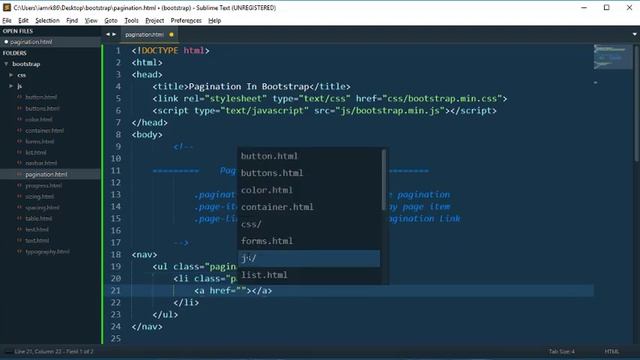
Task: Open the tab list dropdown arrow at right
Action: (x=635, y=34)
